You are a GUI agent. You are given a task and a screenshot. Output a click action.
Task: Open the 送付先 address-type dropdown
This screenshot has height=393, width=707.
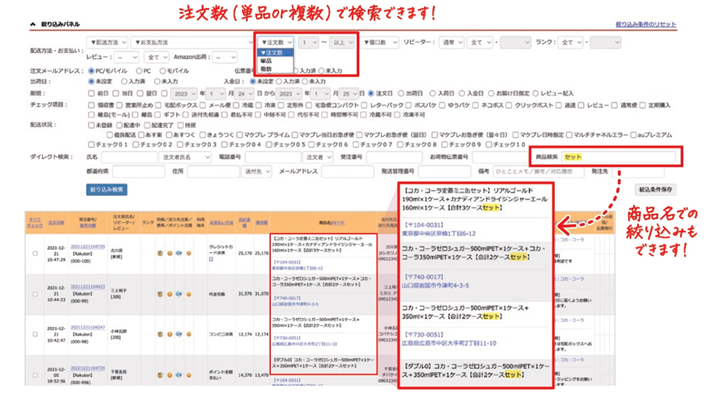pyautogui.click(x=257, y=171)
